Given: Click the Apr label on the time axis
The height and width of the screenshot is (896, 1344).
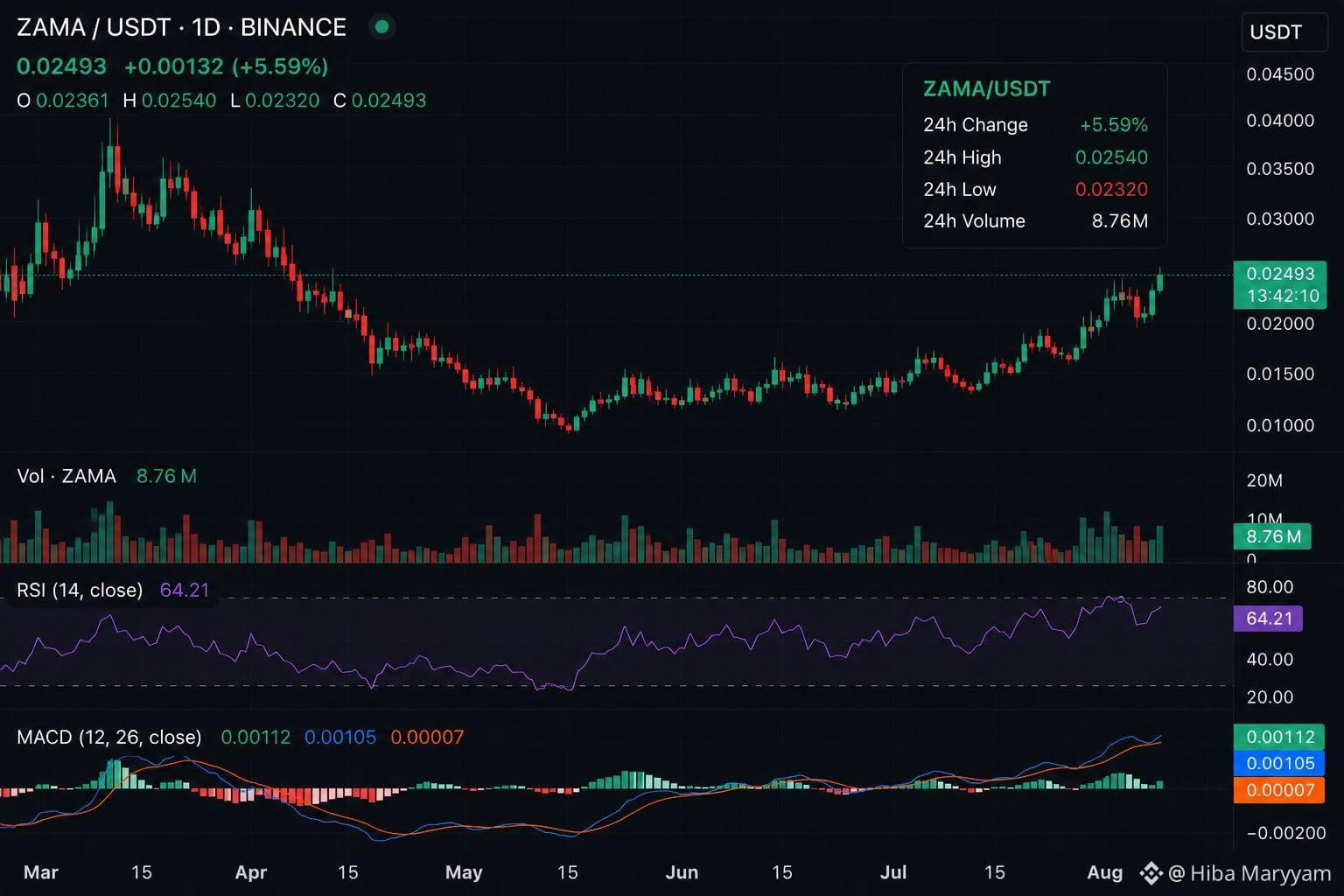Looking at the screenshot, I should tap(251, 872).
